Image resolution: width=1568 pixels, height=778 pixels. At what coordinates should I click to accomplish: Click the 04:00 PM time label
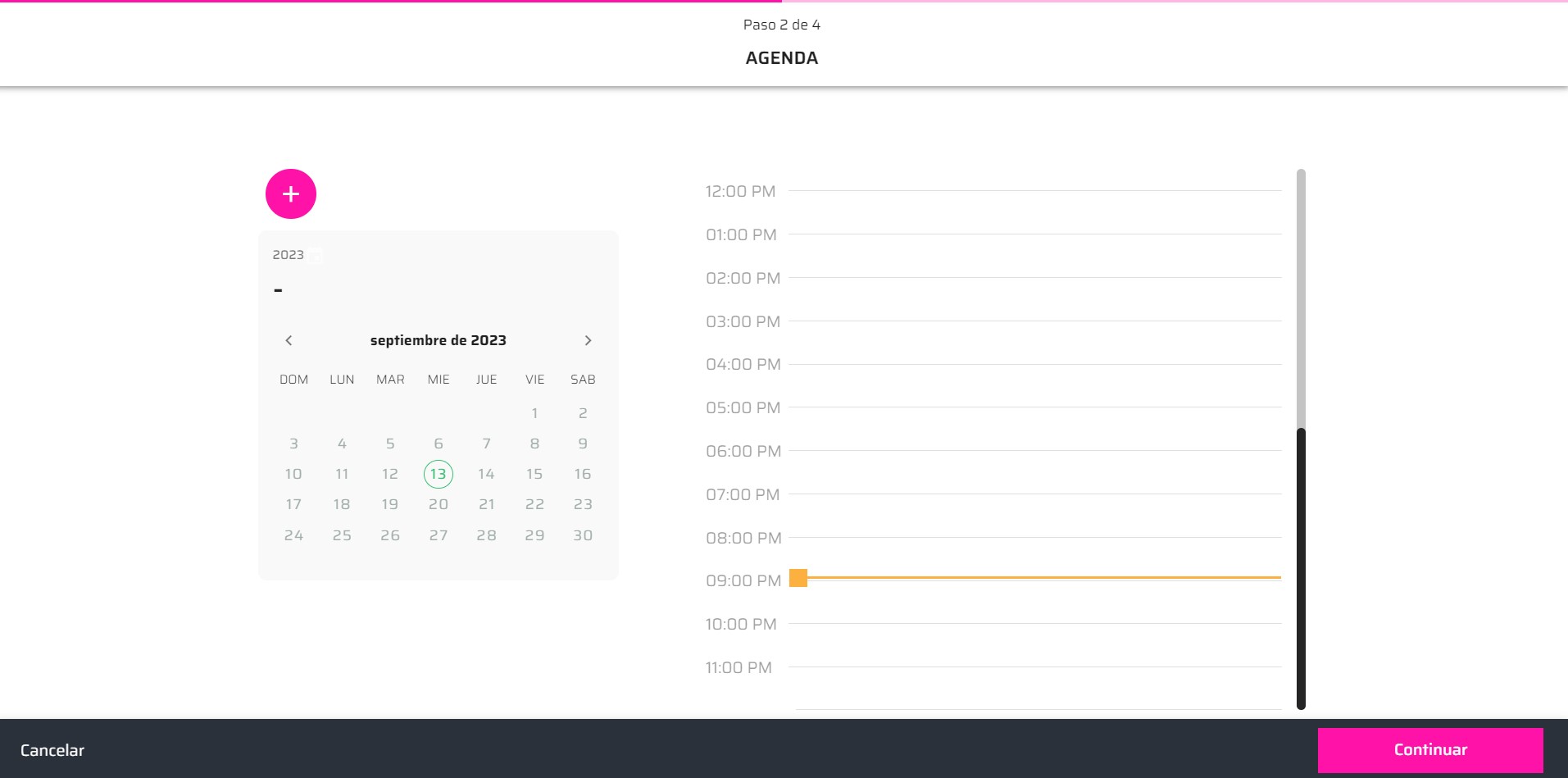pyautogui.click(x=743, y=364)
